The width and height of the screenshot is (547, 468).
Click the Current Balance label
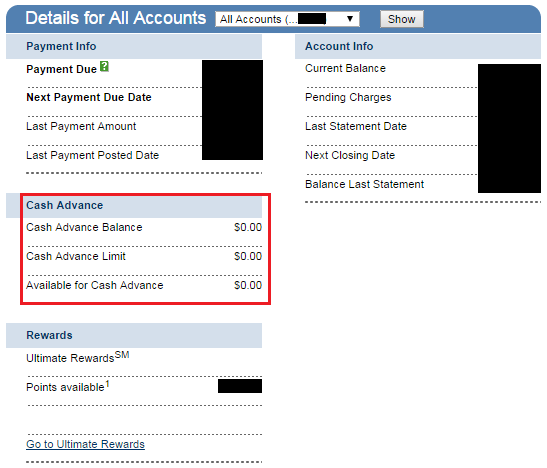[345, 68]
